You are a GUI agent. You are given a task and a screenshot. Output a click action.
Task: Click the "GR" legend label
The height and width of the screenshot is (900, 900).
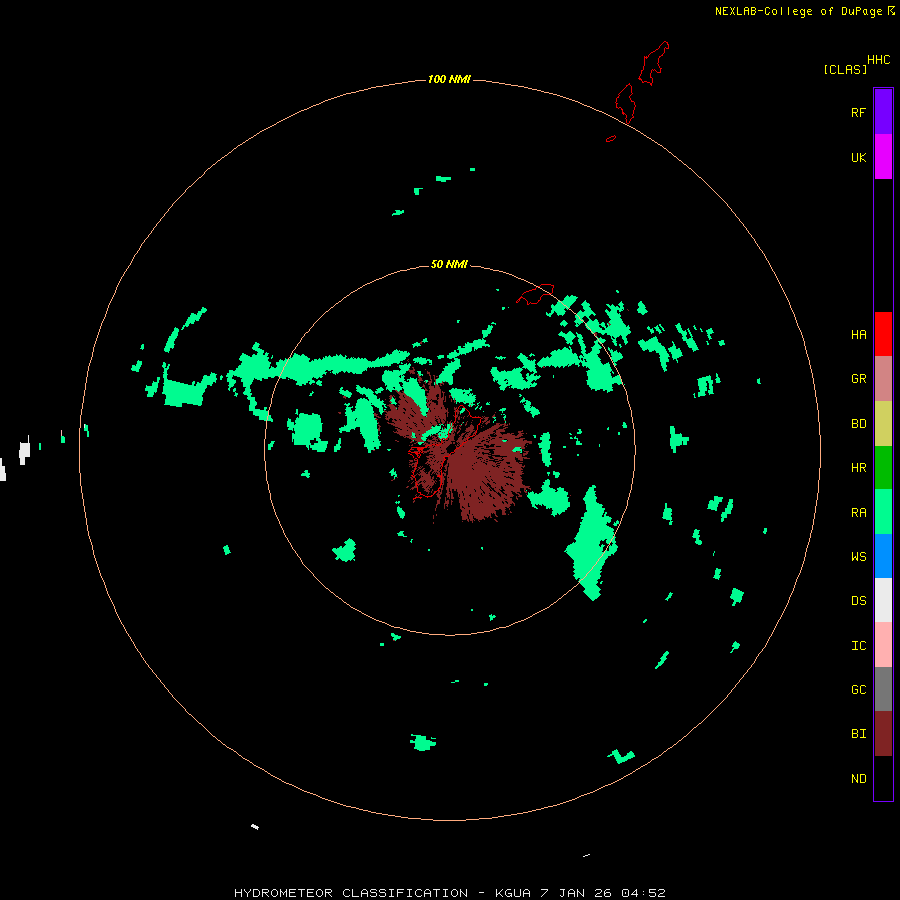tap(858, 379)
